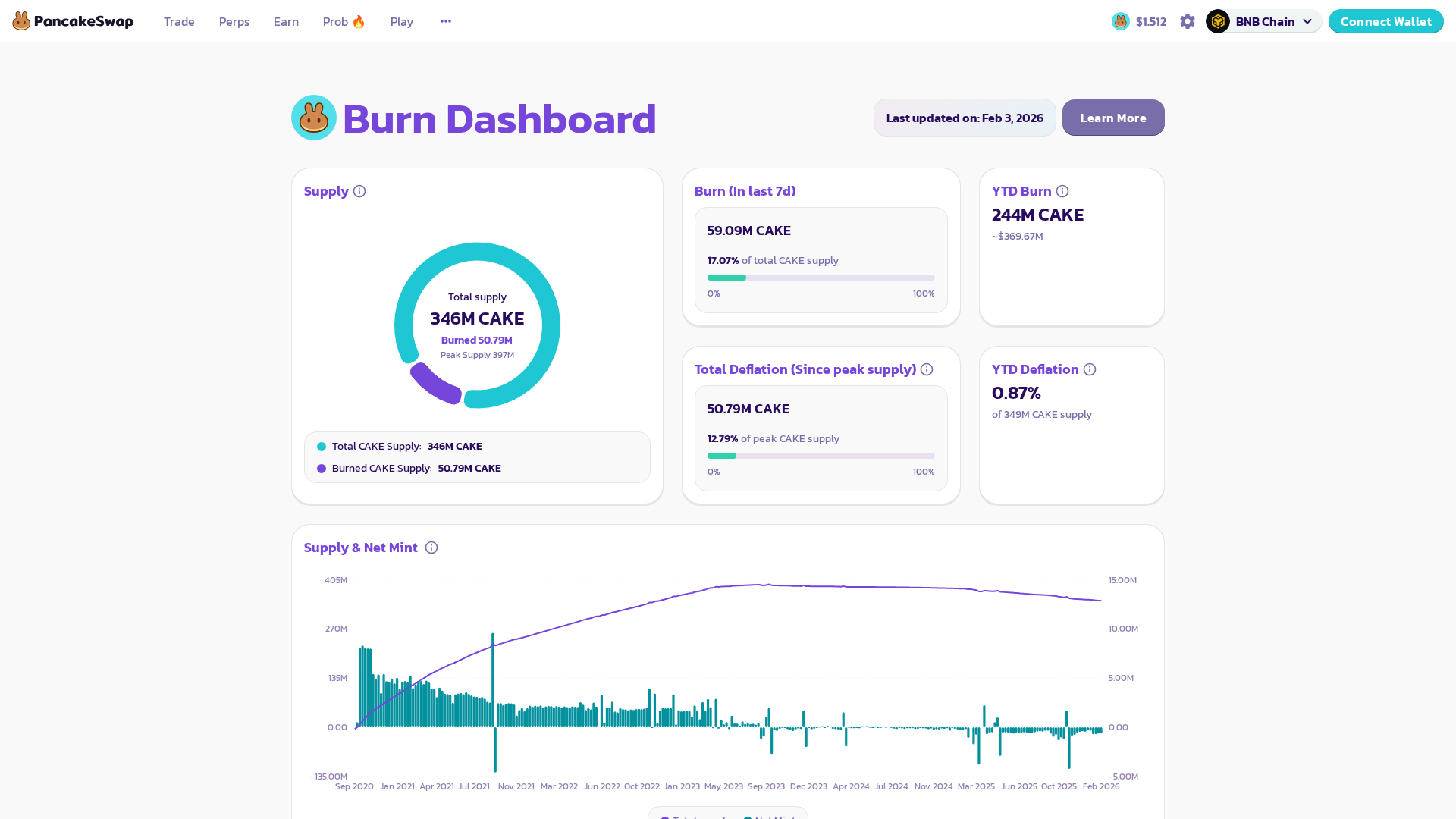Click the teal Total CAKE Supply legend dot
The image size is (1456, 819).
[x=322, y=447]
